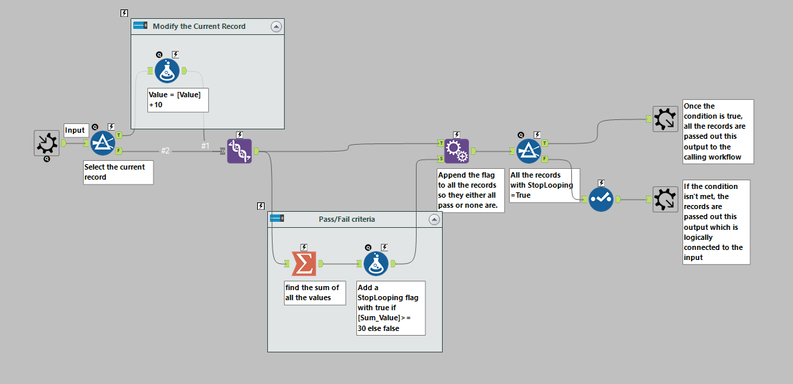The height and width of the screenshot is (384, 793).
Task: Select the Macro Input tool icon
Action: coord(47,143)
